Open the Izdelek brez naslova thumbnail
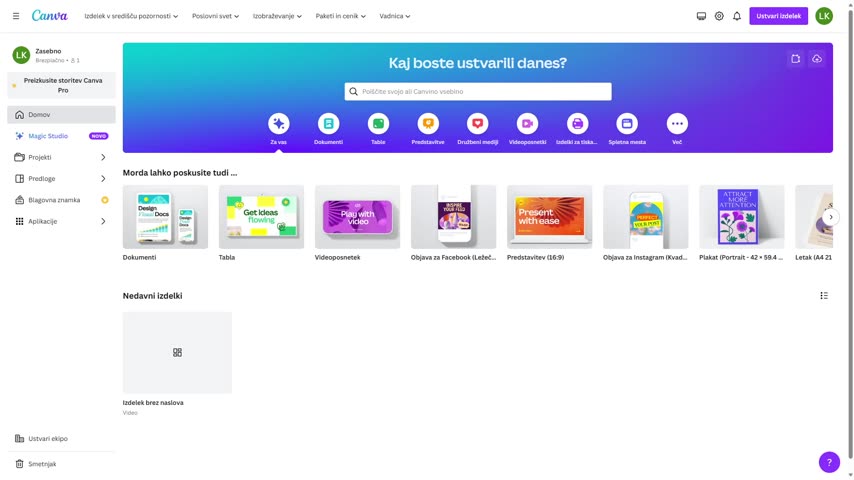This screenshot has height=480, width=854. [177, 353]
